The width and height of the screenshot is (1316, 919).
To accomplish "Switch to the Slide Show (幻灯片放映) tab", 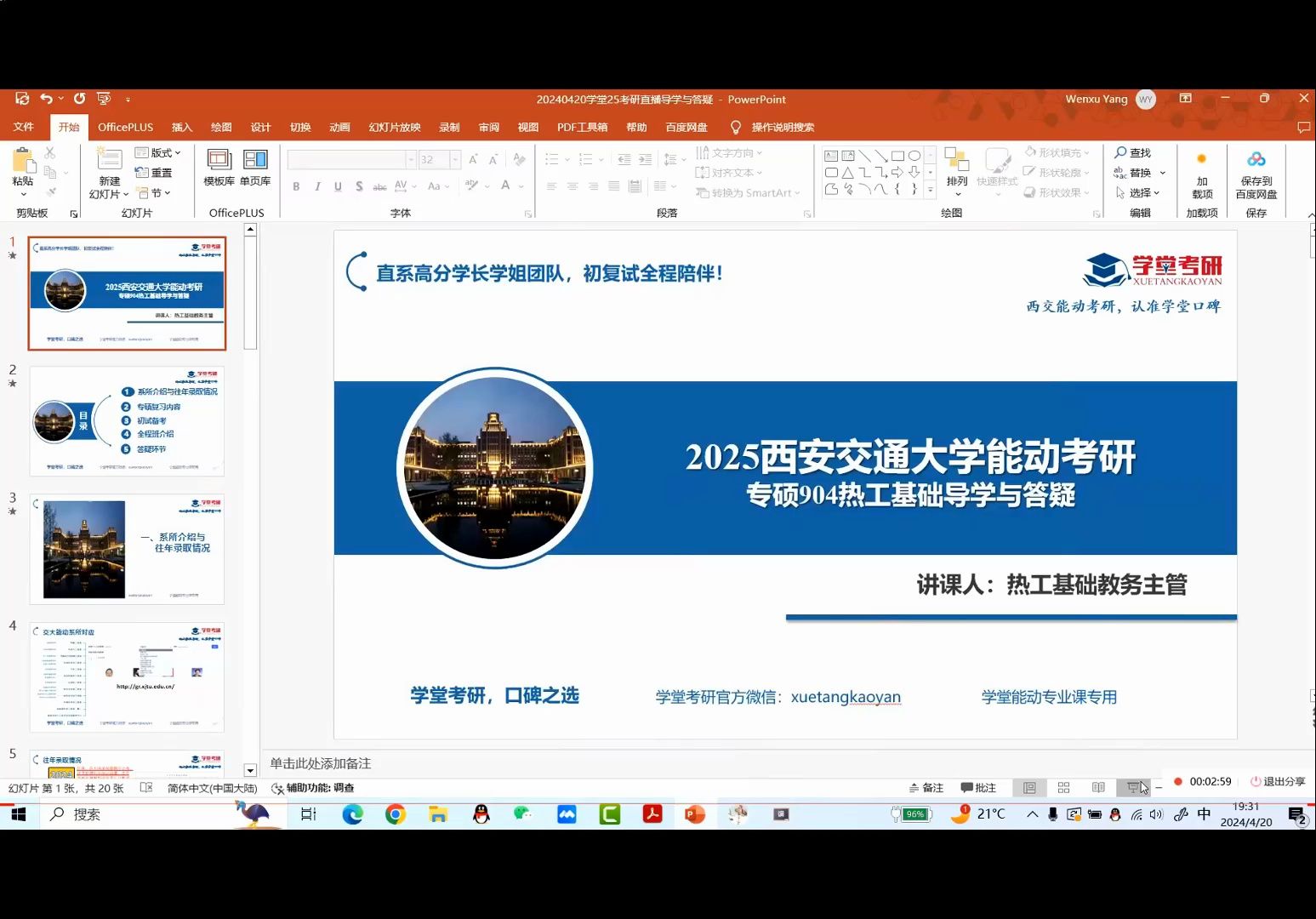I will pyautogui.click(x=395, y=127).
